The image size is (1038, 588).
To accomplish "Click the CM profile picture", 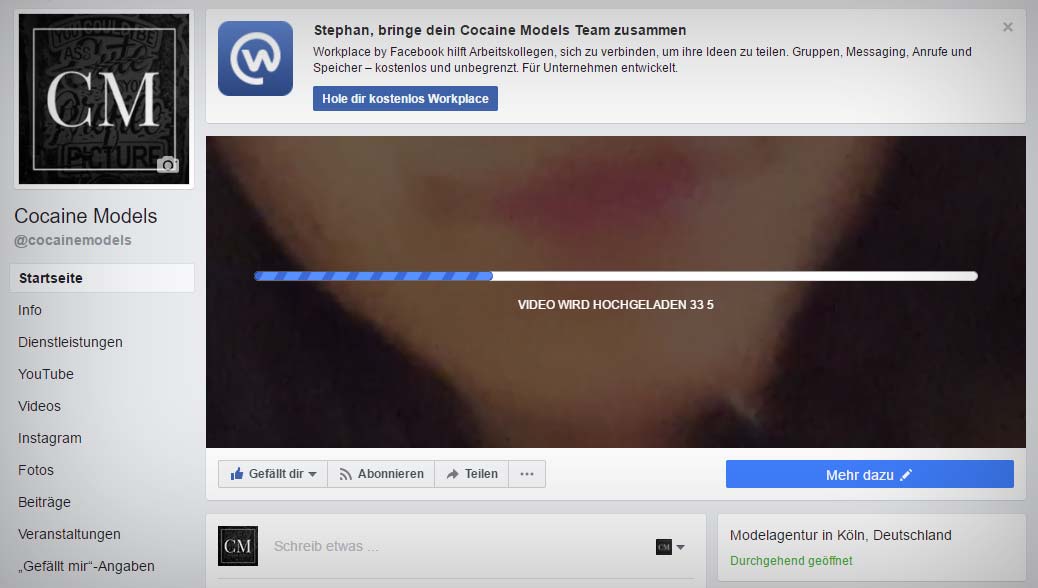I will point(104,99).
